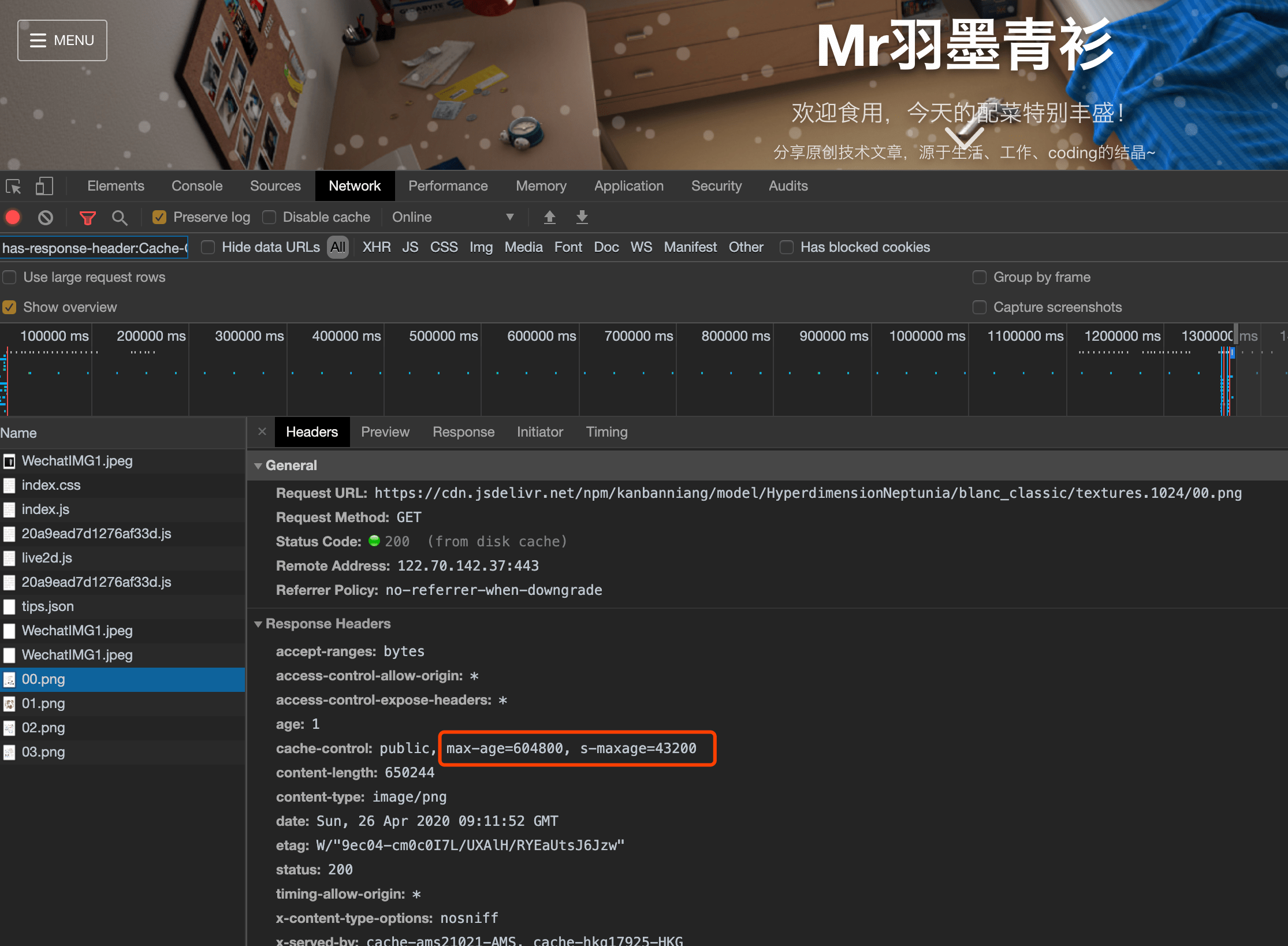The height and width of the screenshot is (946, 1288).
Task: Collapse the Response Headers section
Action: click(259, 624)
